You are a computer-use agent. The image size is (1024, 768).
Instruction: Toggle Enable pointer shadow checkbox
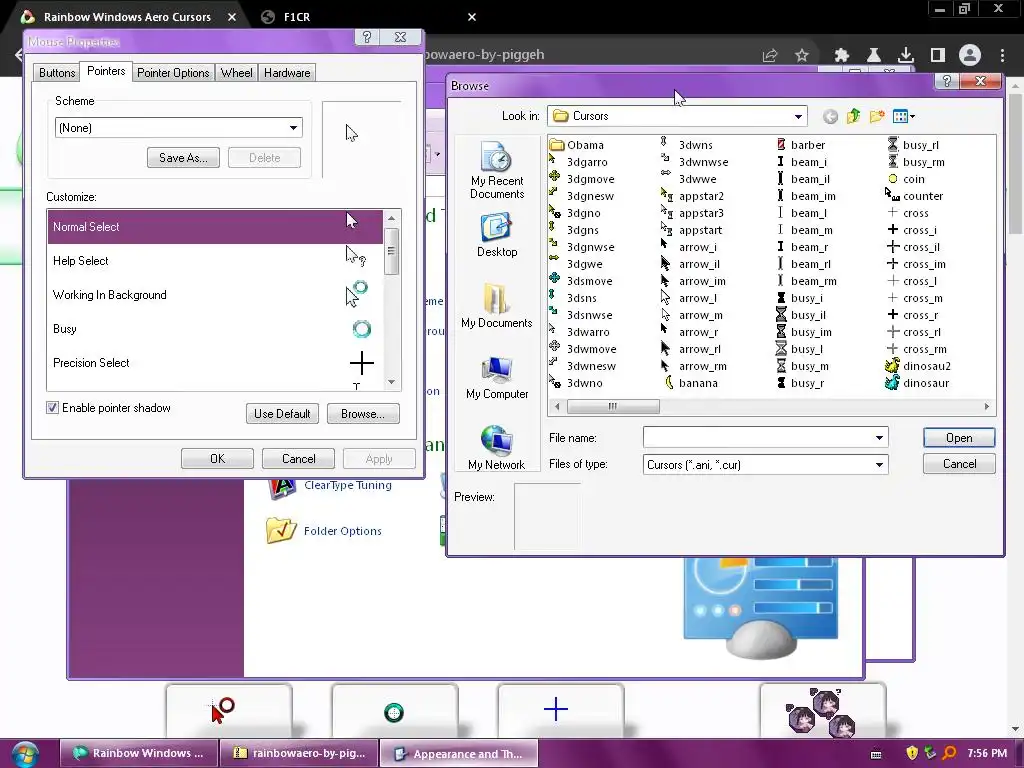[x=52, y=408]
